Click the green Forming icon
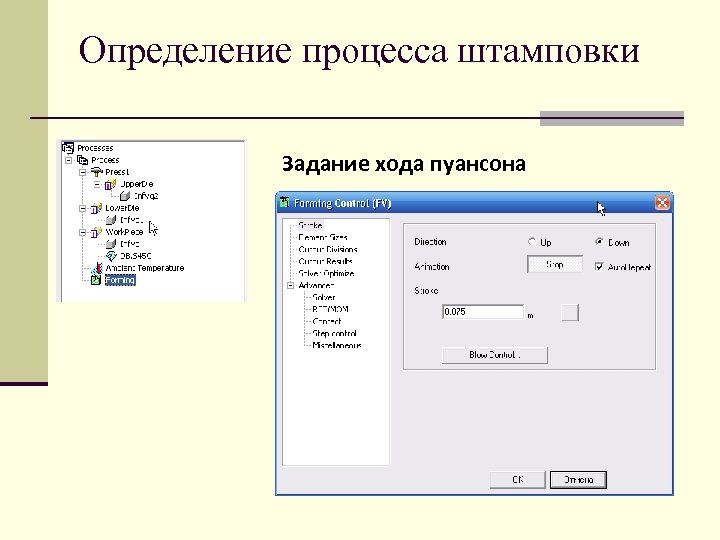The width and height of the screenshot is (720, 540). [x=96, y=280]
